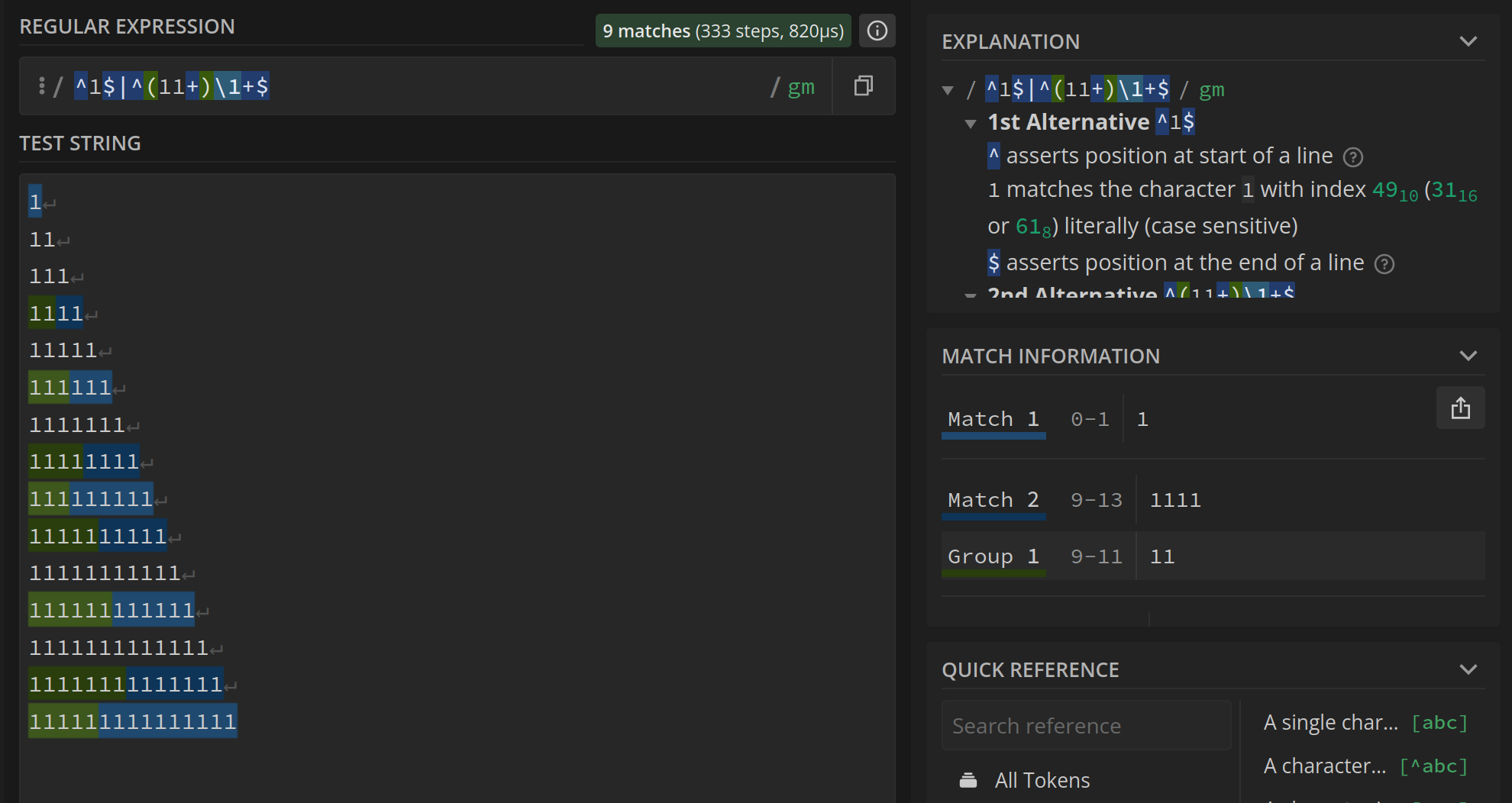This screenshot has height=803, width=1512.
Task: Collapse the root regex explanation node
Action: point(948,90)
